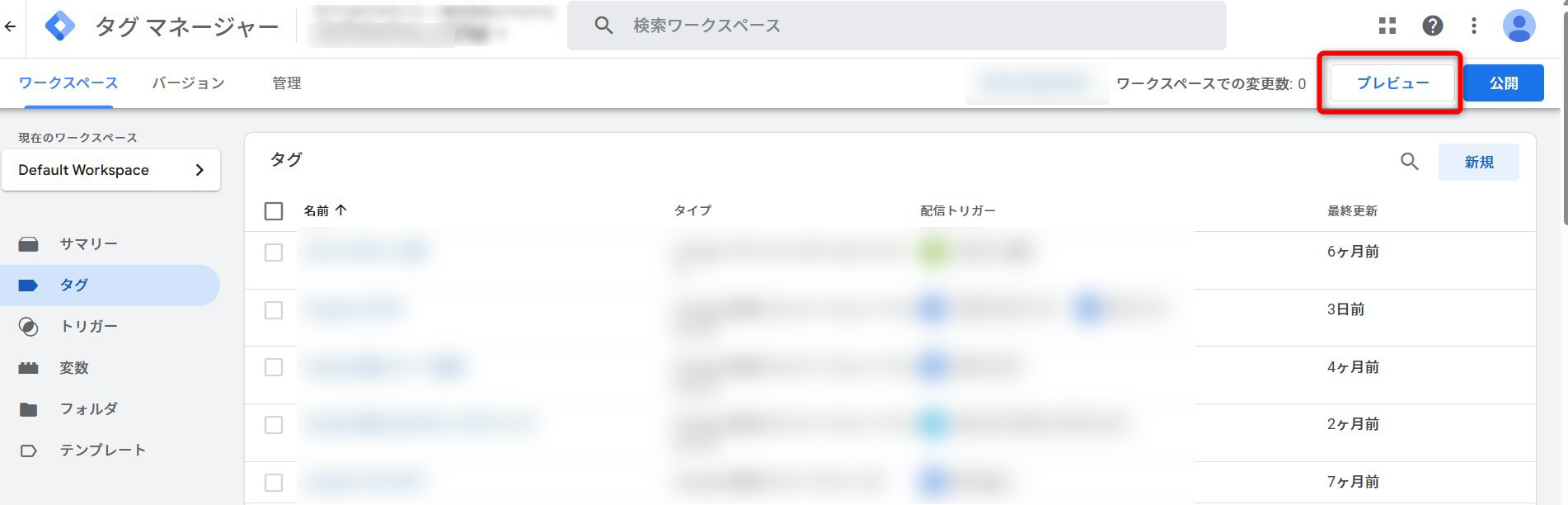Expand the Default Workspace selector
This screenshot has width=1568, height=505.
tap(110, 170)
